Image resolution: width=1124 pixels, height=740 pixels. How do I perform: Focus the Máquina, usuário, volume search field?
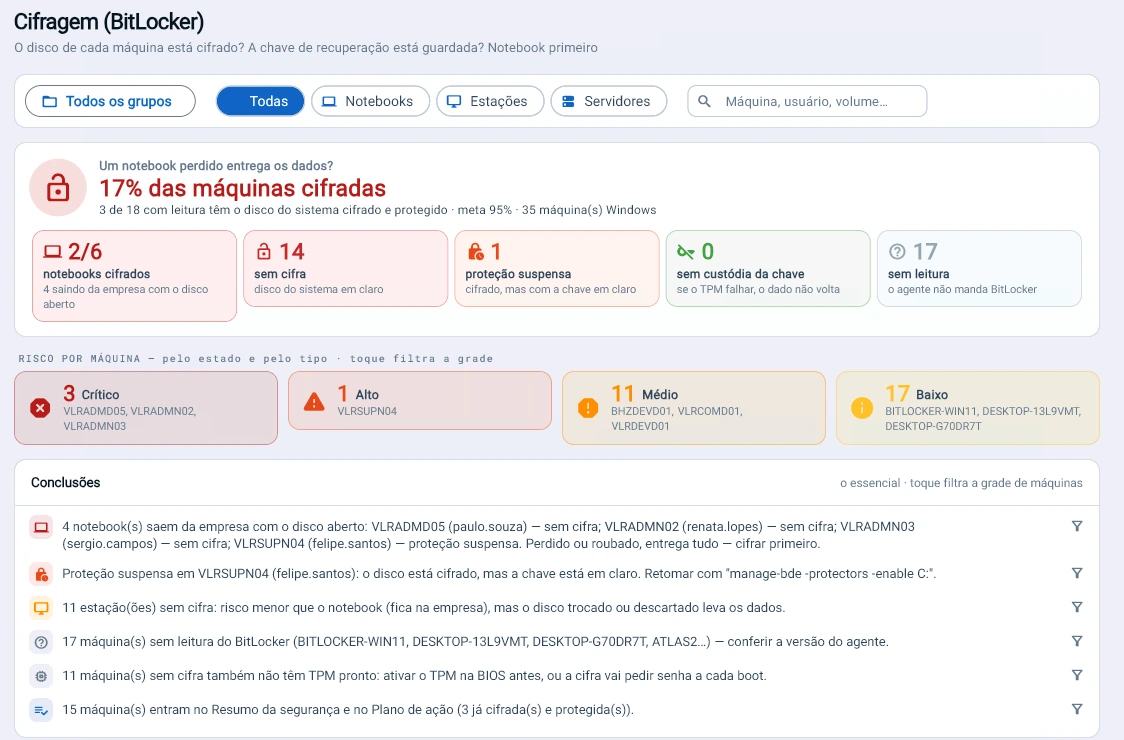[x=807, y=101]
